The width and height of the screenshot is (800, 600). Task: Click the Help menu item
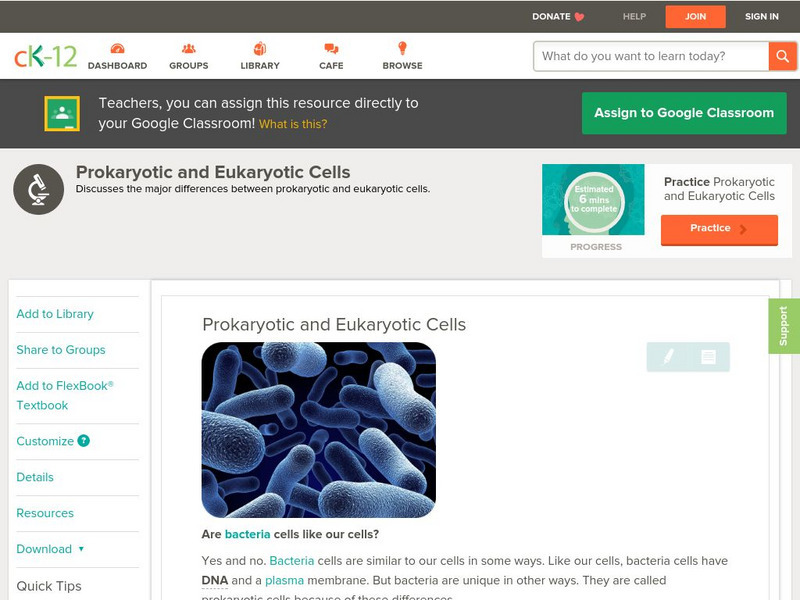634,16
